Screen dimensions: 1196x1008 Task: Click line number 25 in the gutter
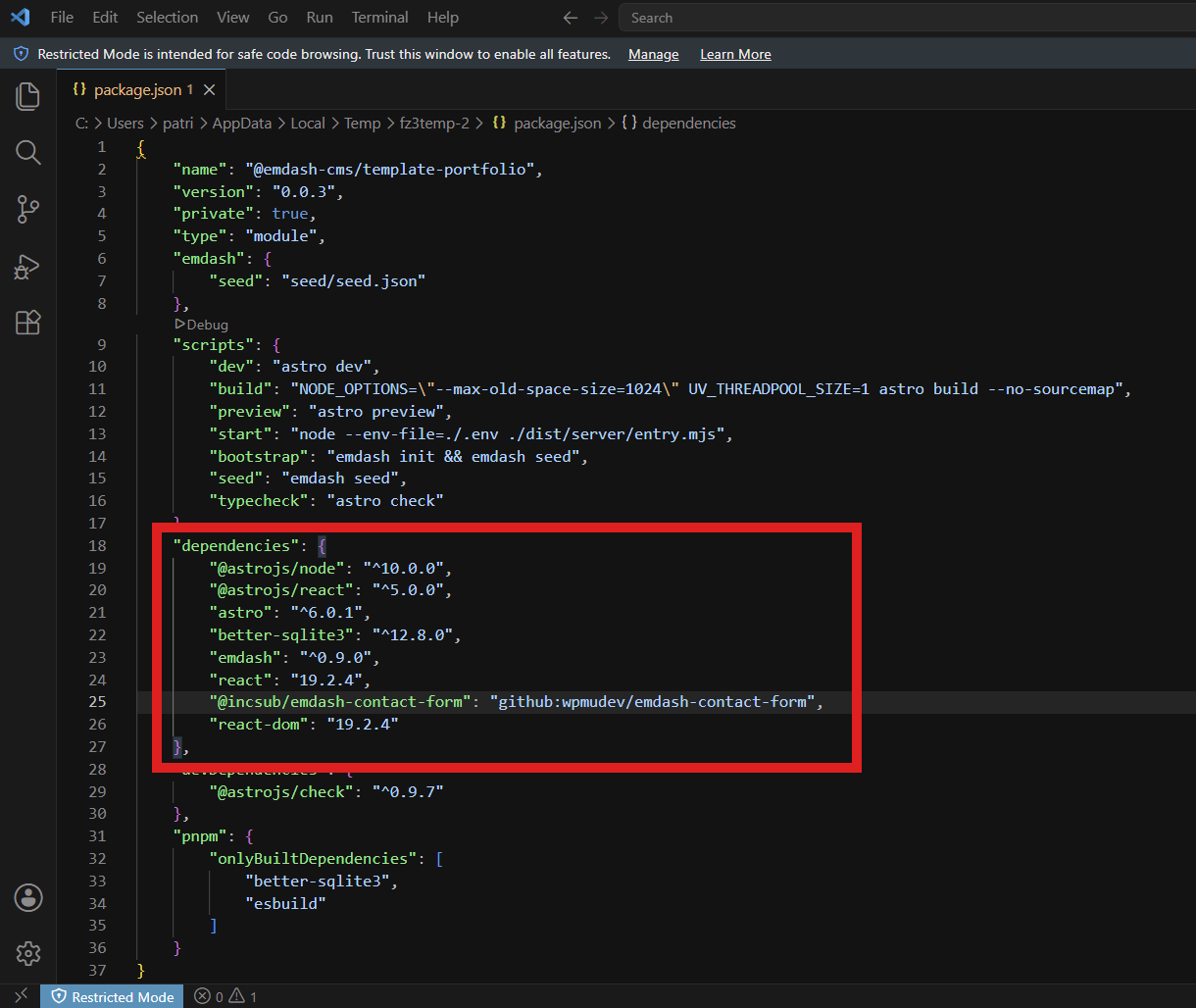click(97, 702)
